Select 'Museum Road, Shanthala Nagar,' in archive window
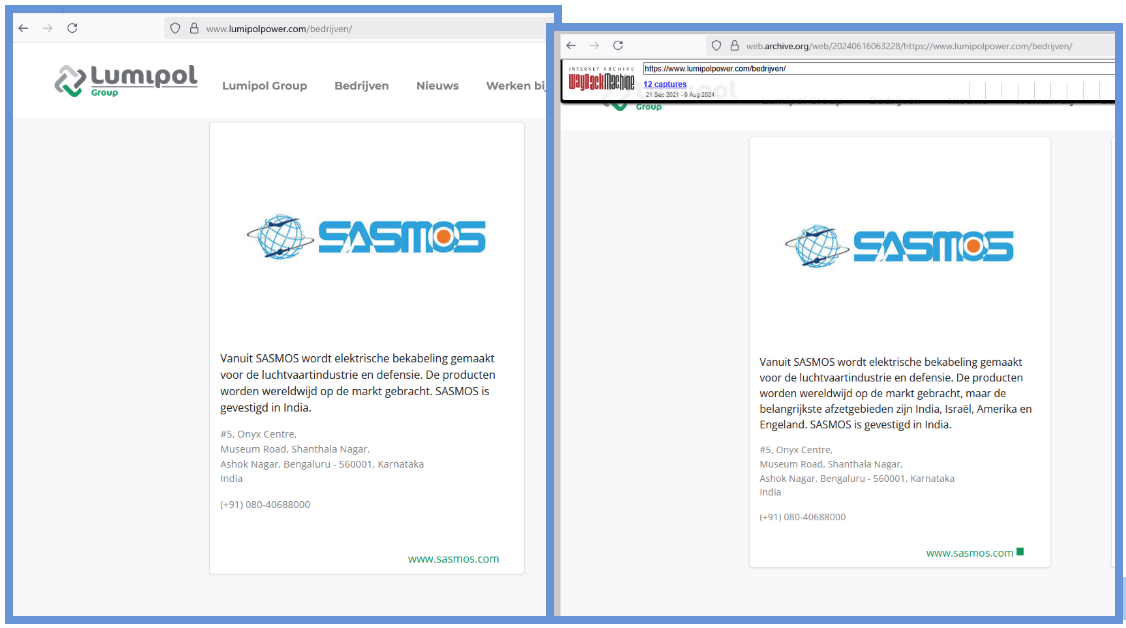This screenshot has width=1126, height=628. (831, 464)
